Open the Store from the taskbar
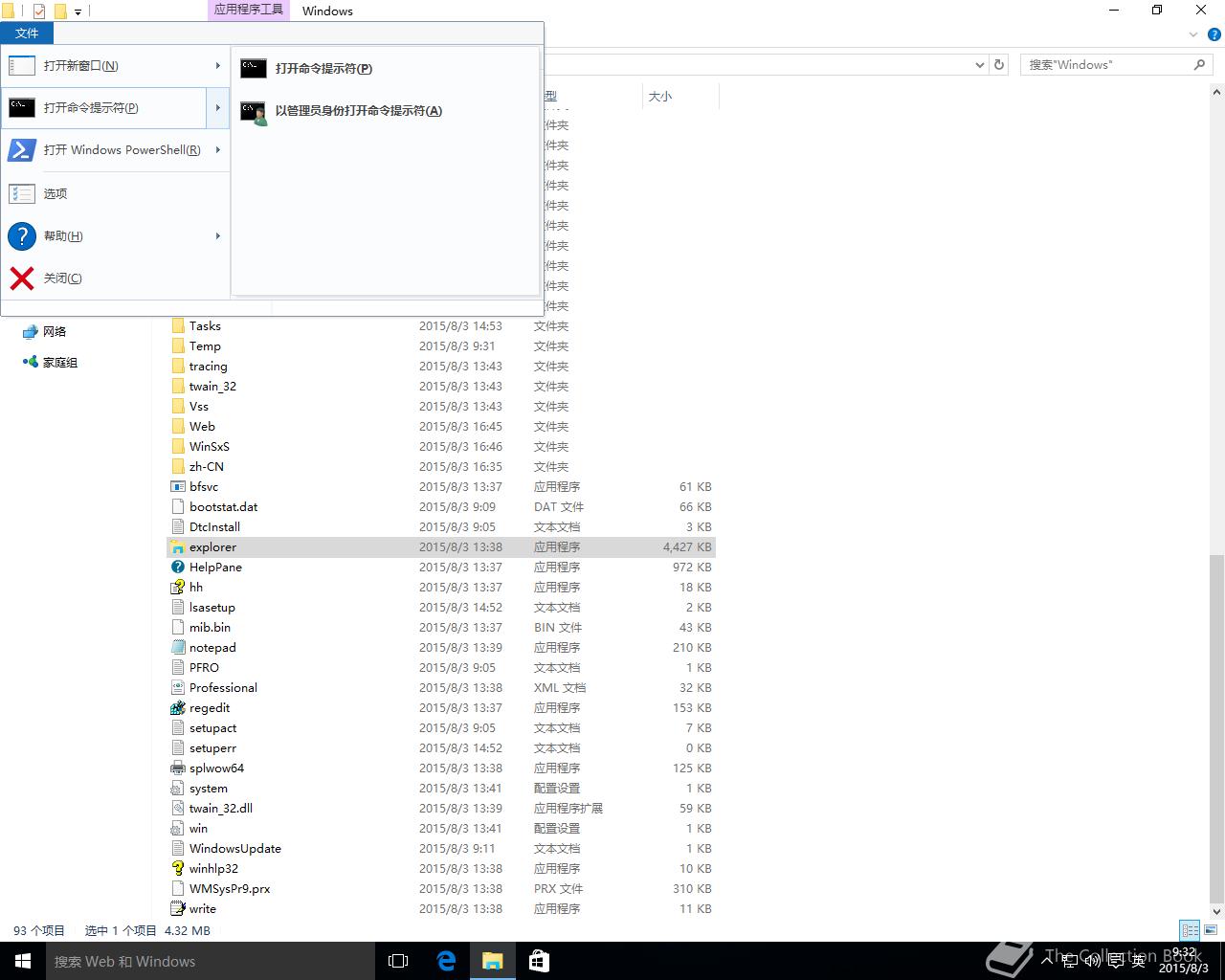The width and height of the screenshot is (1225, 980). [539, 961]
